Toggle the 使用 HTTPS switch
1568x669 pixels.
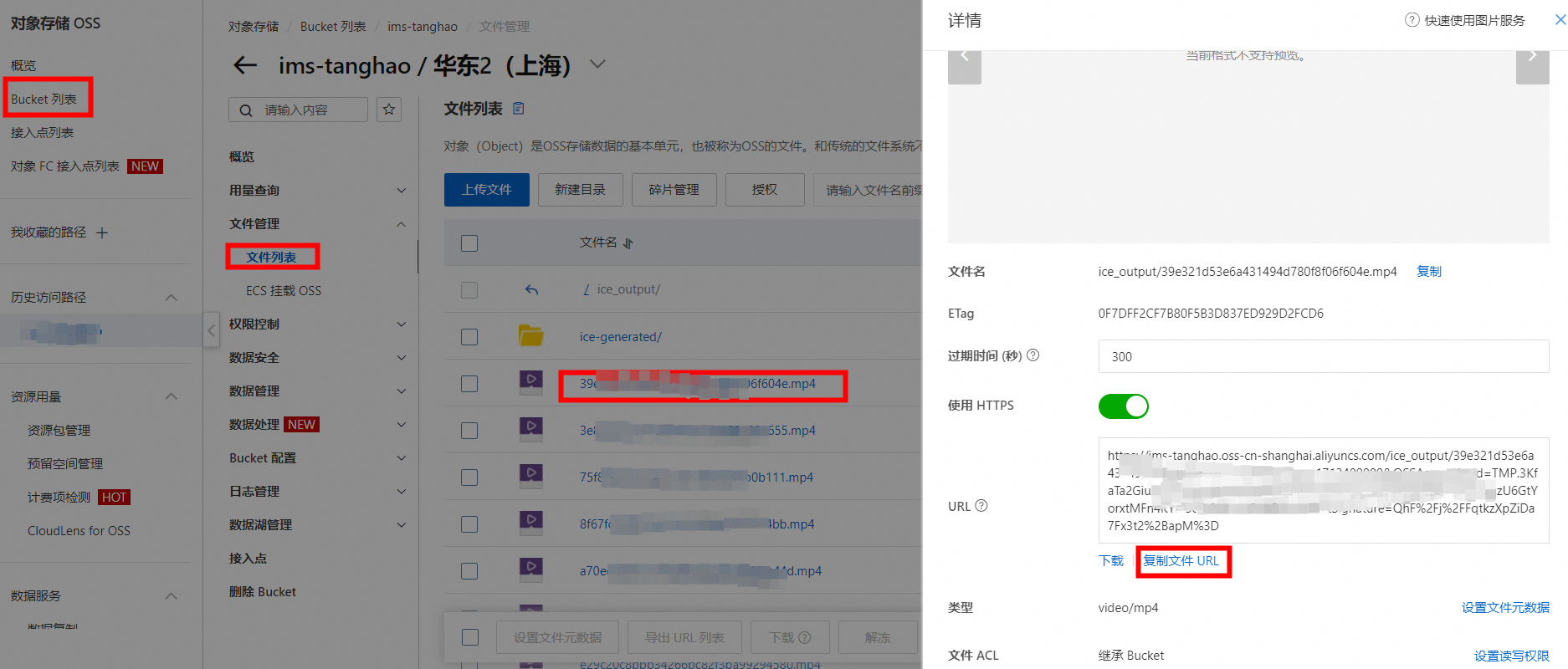(1124, 406)
